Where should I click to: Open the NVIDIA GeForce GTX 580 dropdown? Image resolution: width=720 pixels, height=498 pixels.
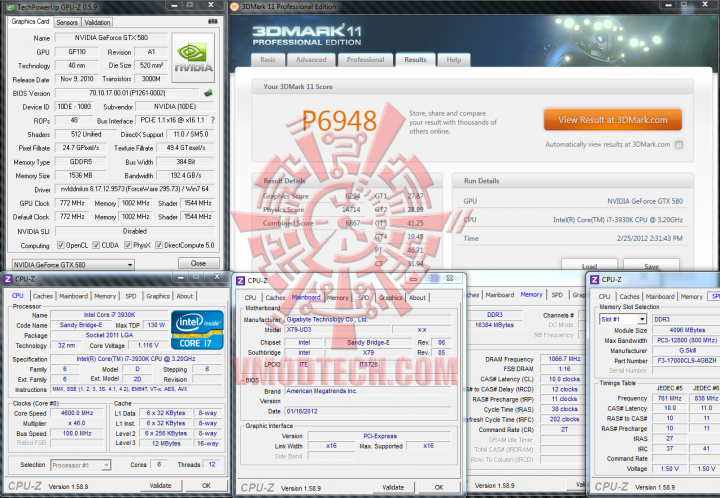point(73,265)
